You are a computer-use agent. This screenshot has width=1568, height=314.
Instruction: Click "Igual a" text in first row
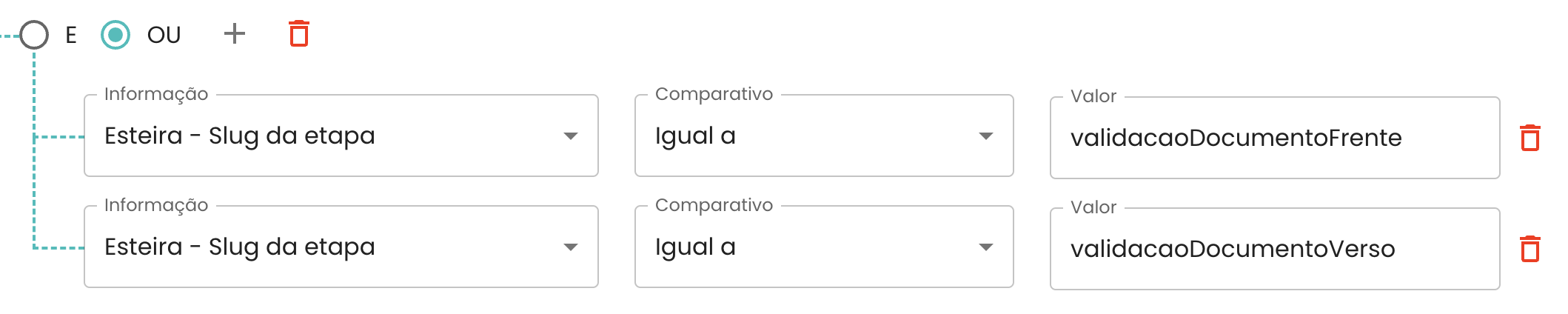[695, 136]
